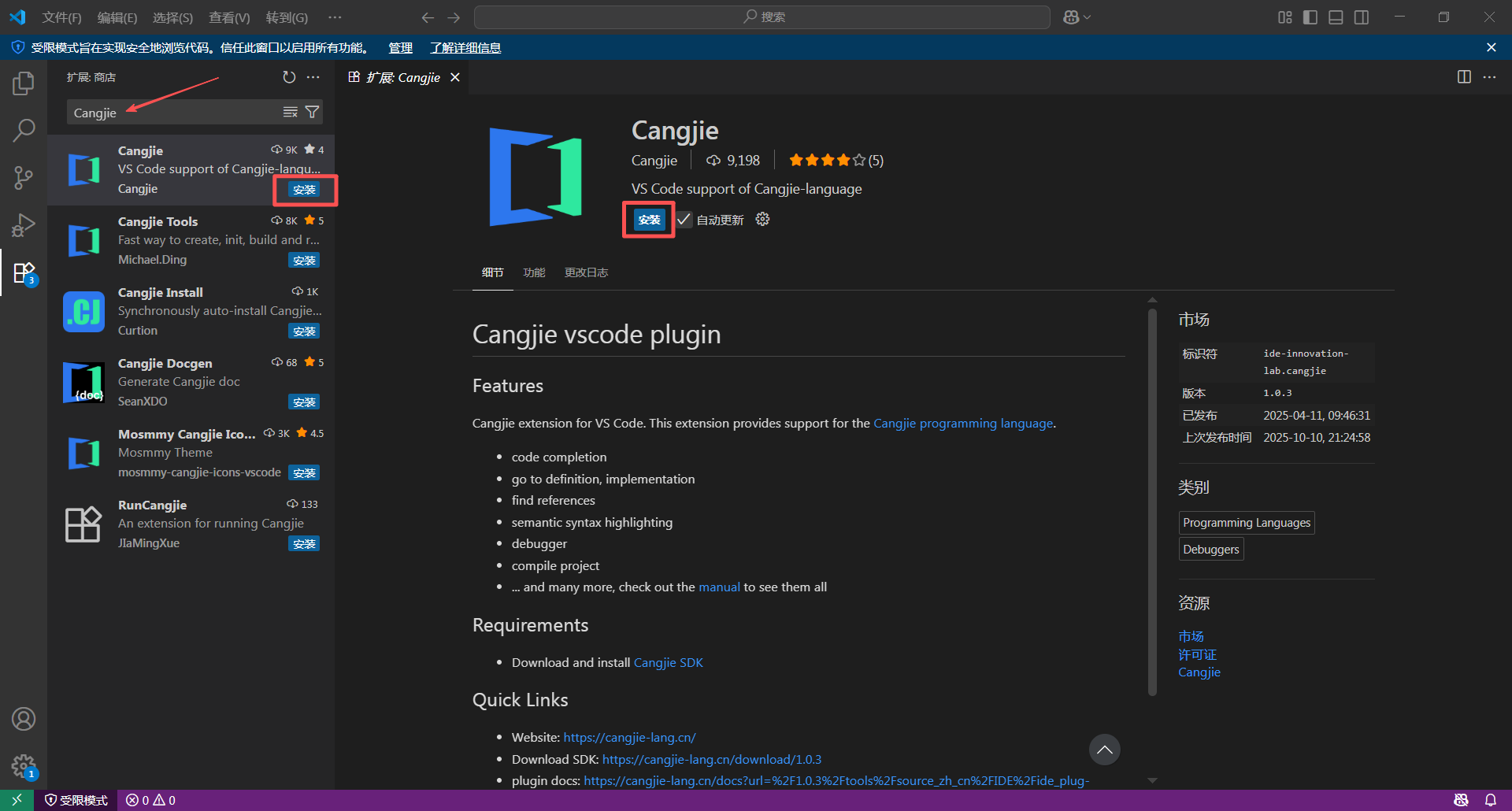Open editor more actions menu
The image size is (1512, 811).
point(1489,77)
